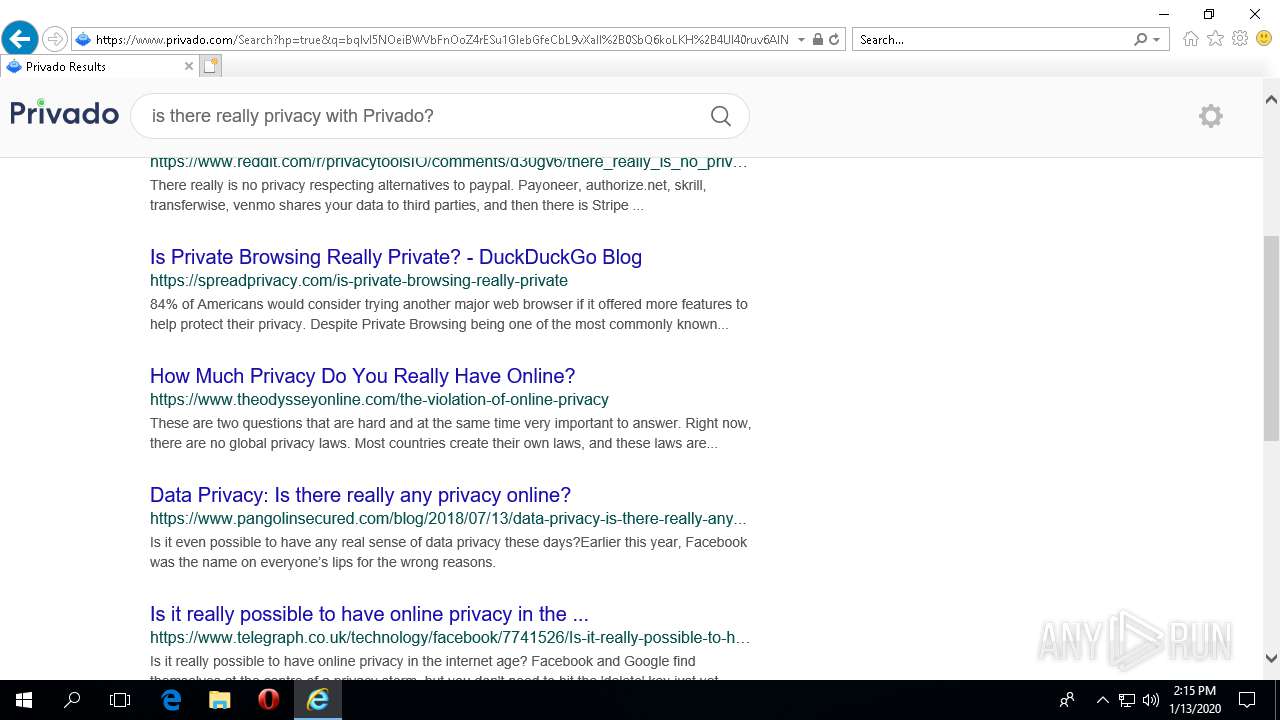Viewport: 1280px width, 720px height.
Task: Open Favorites star icon
Action: click(x=1215, y=39)
